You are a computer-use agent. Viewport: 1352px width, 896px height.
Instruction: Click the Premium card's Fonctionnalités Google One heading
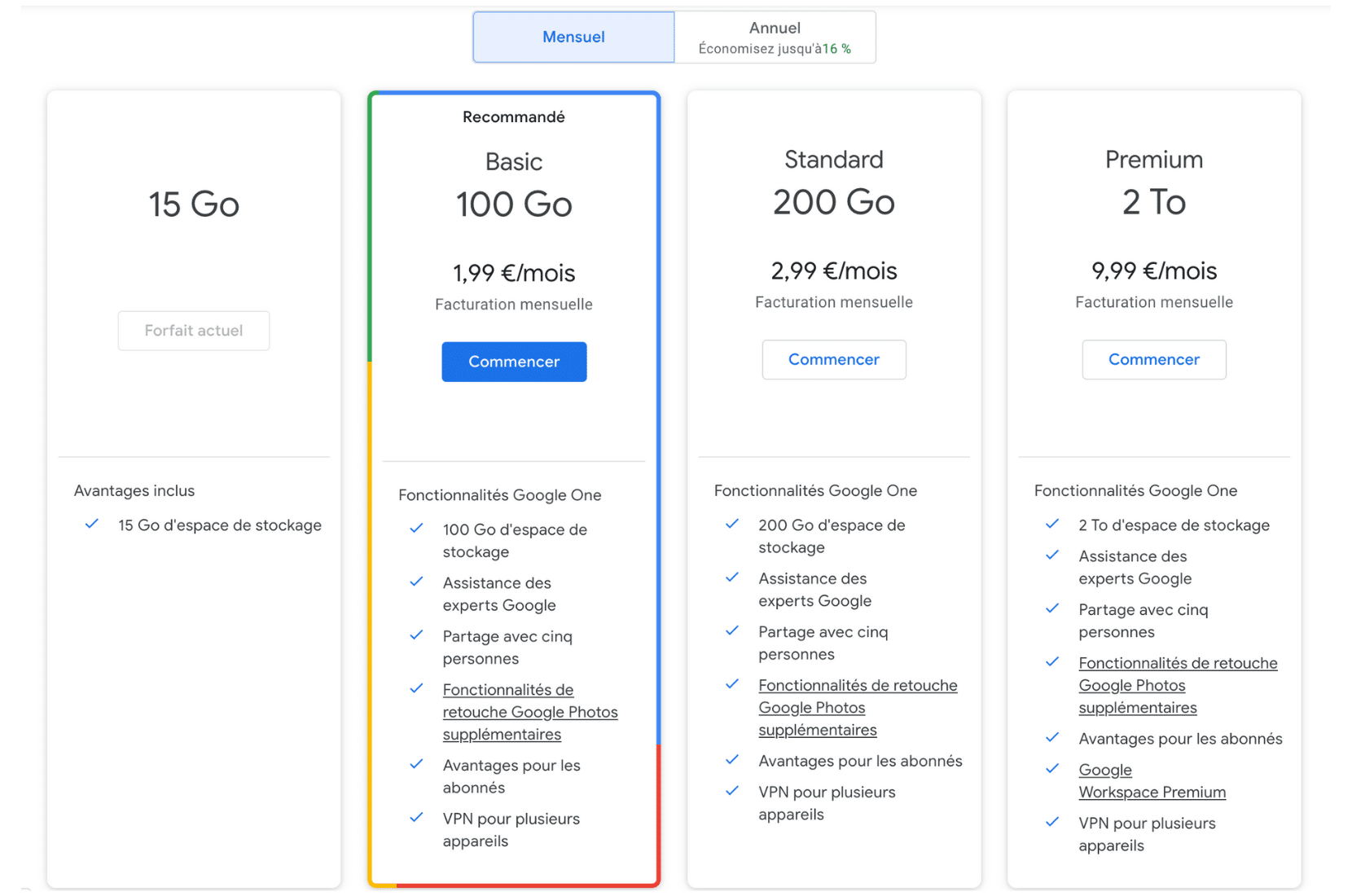tap(1135, 490)
